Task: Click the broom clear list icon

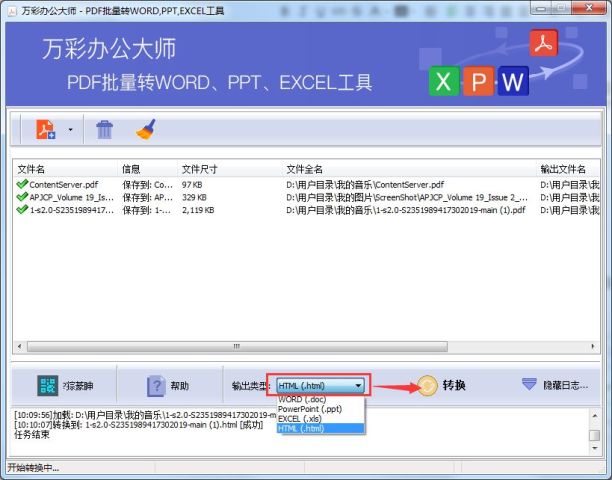Action: pos(146,129)
